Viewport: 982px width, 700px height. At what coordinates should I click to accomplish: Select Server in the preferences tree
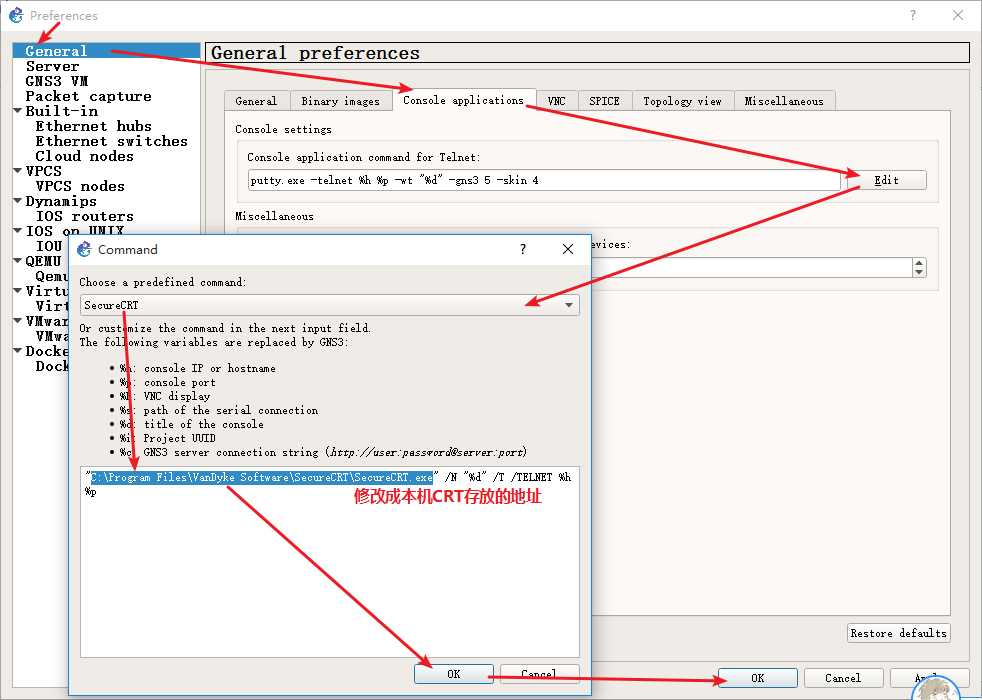tap(53, 66)
